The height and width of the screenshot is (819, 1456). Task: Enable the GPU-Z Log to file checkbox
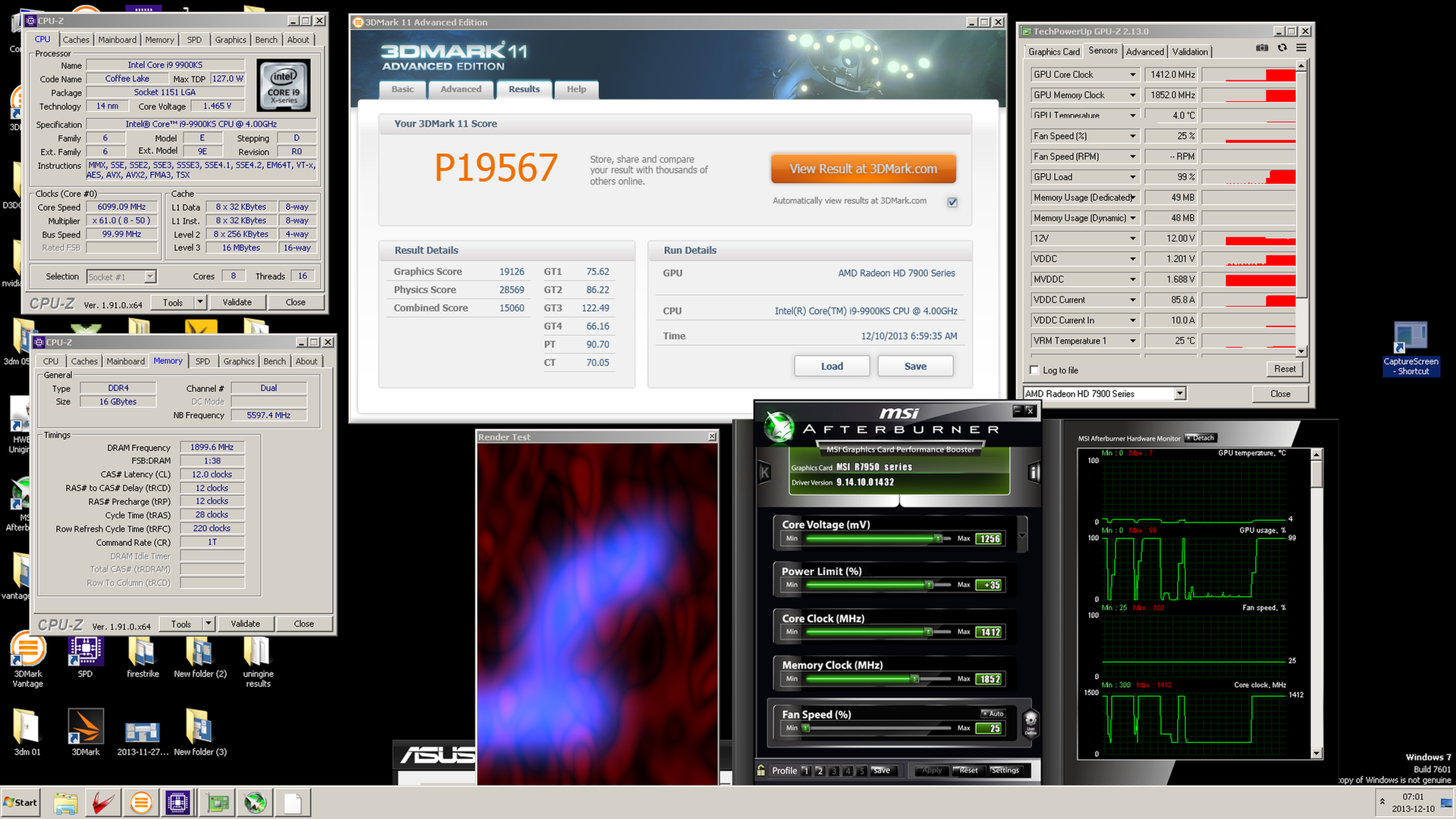pyautogui.click(x=1034, y=370)
